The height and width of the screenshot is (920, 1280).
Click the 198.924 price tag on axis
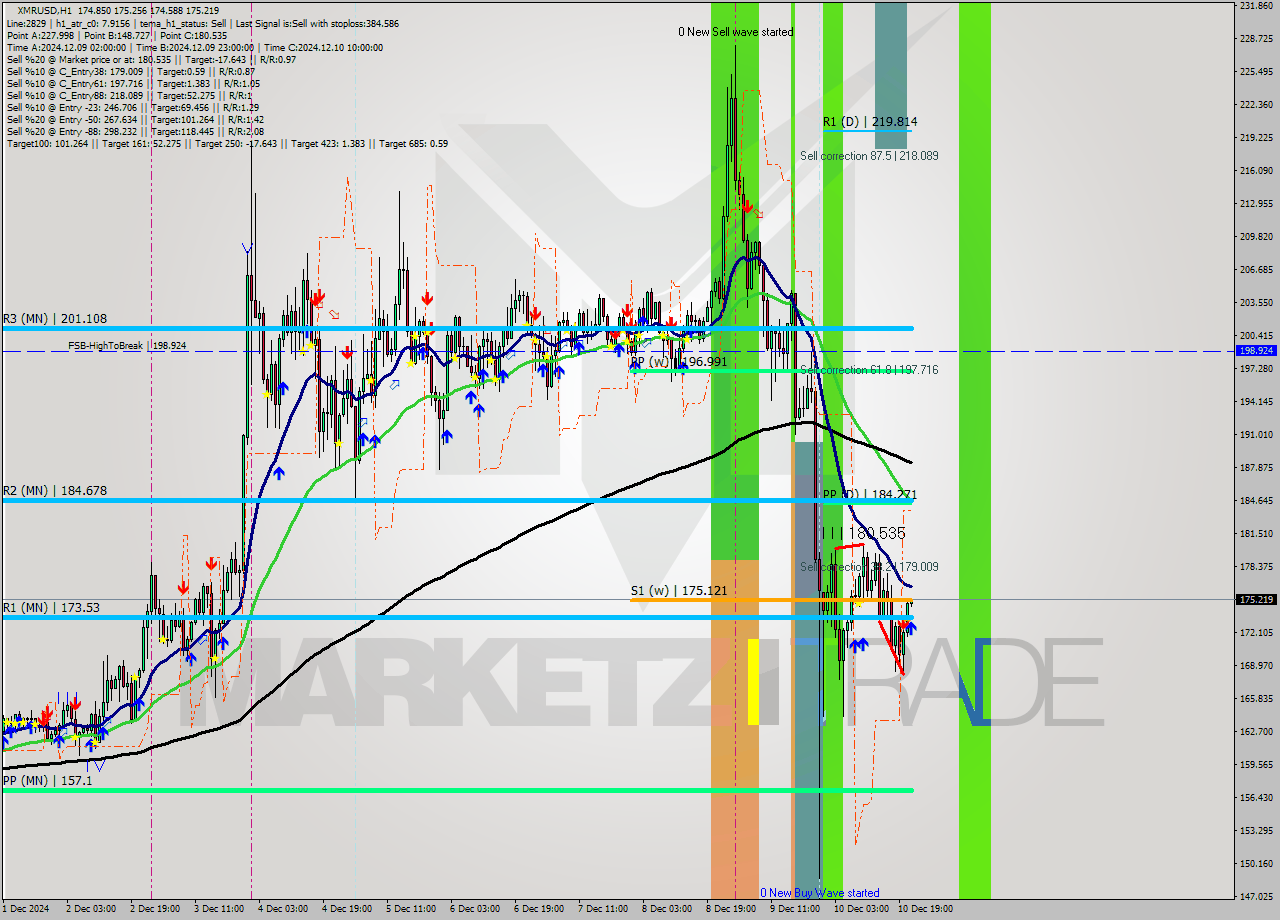1256,351
